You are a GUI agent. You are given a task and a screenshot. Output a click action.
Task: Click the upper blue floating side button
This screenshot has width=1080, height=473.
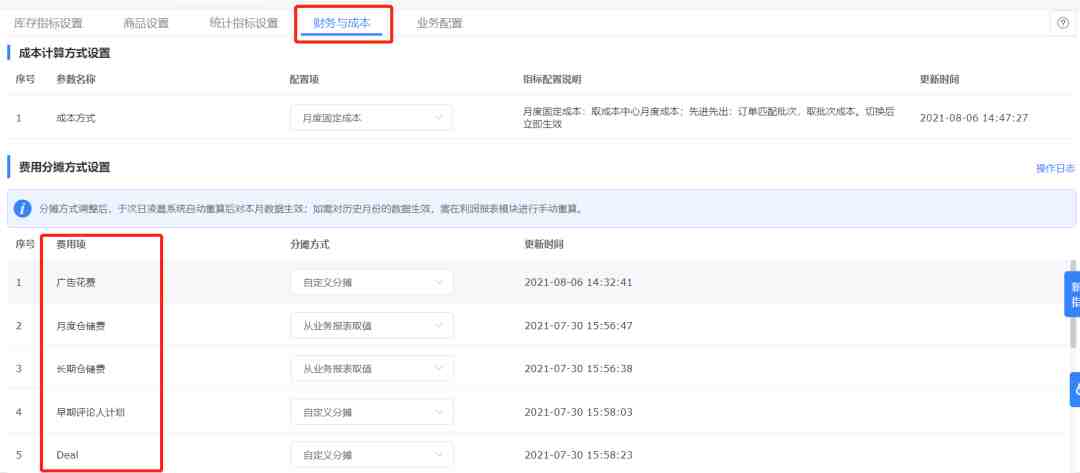coord(1072,294)
